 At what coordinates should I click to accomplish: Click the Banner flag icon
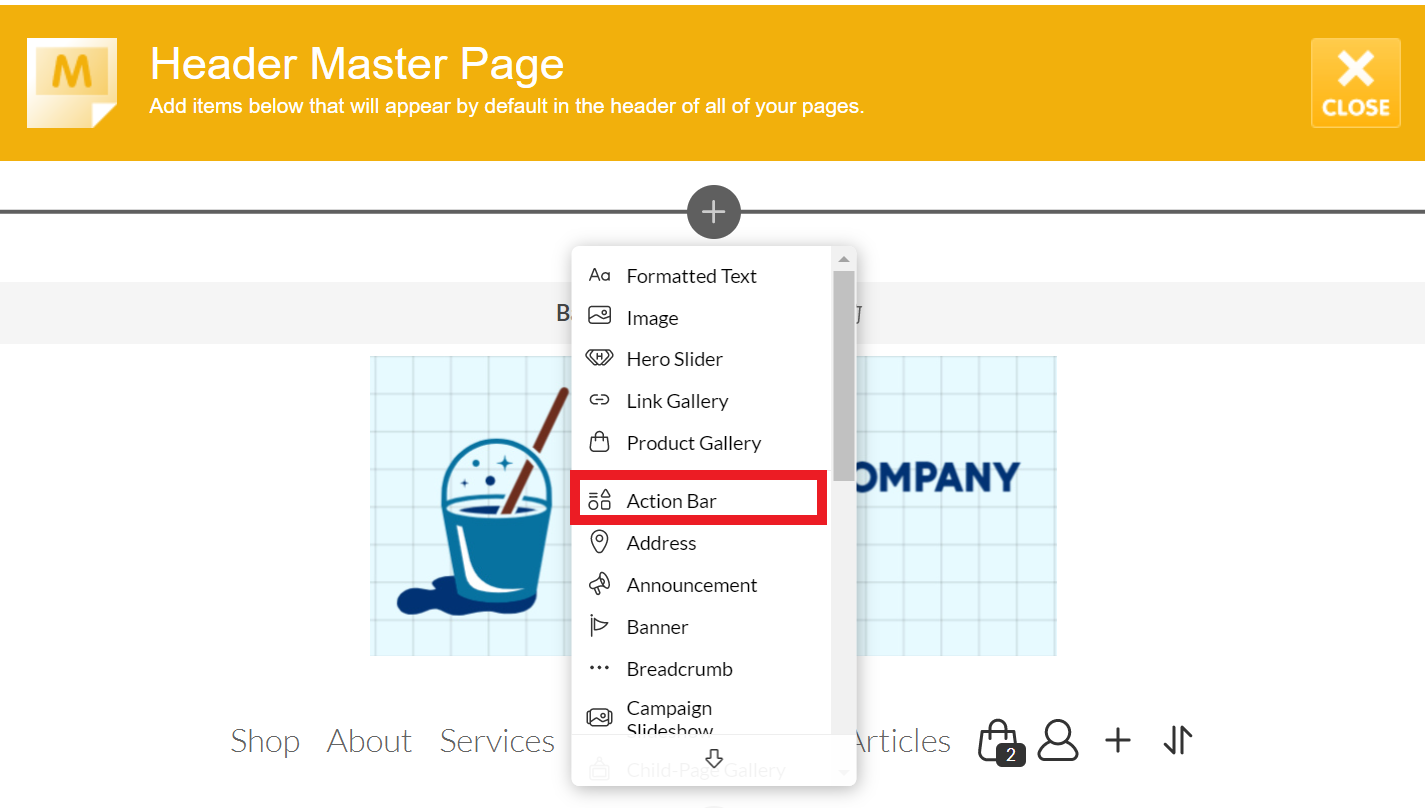coord(599,626)
